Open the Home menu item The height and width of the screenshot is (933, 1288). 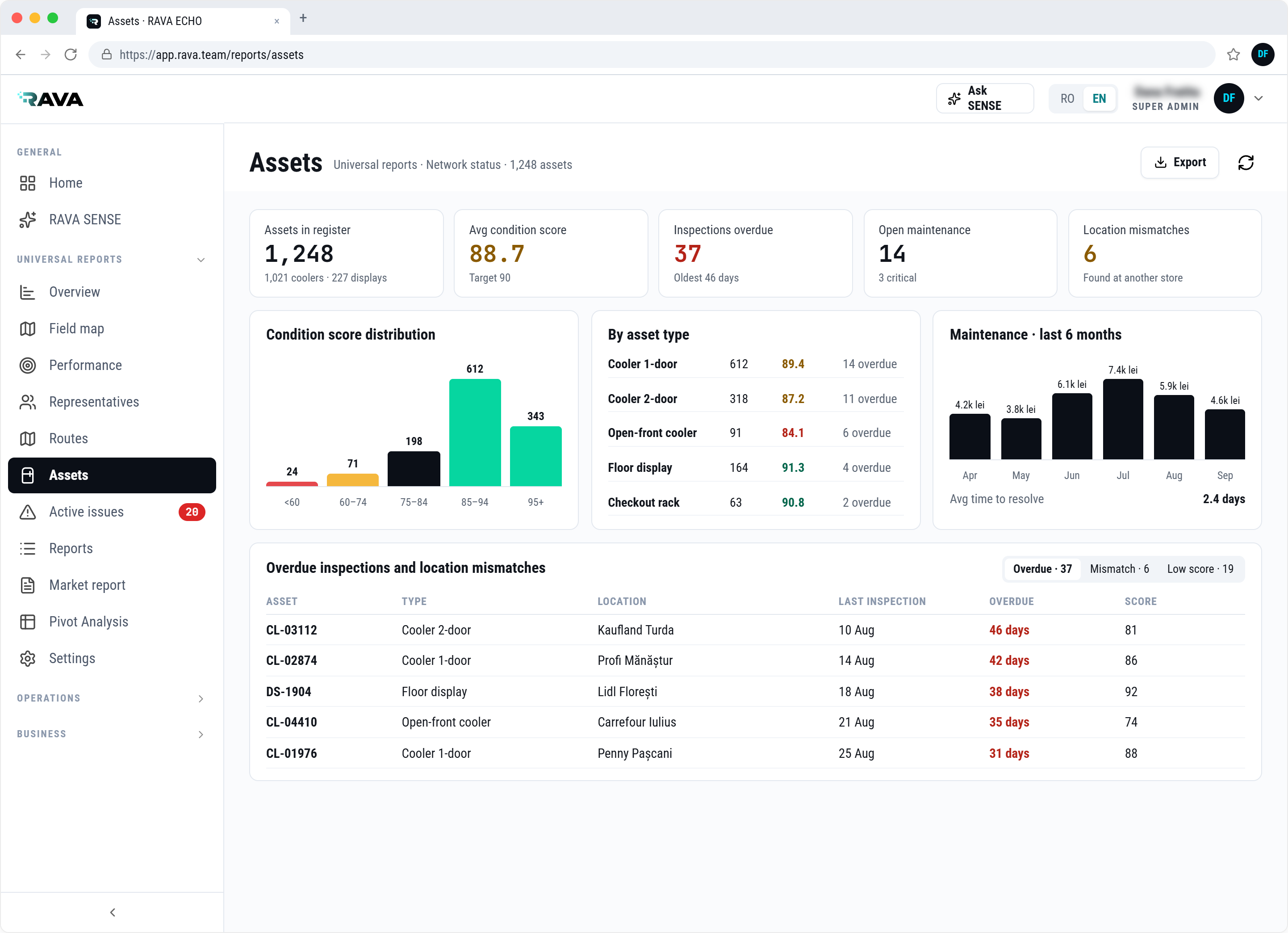(x=112, y=183)
